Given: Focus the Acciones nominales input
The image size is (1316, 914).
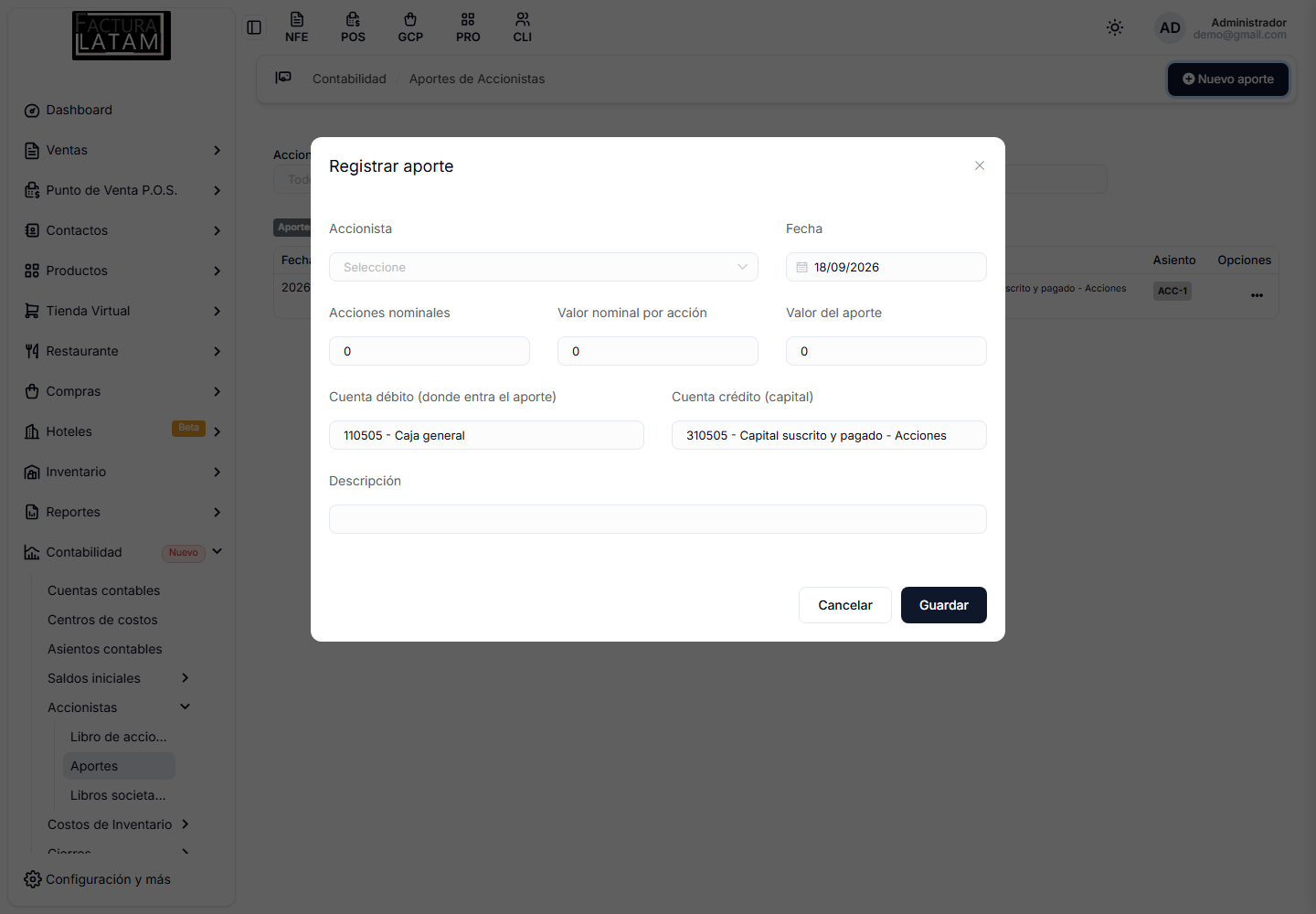Looking at the screenshot, I should (x=430, y=351).
